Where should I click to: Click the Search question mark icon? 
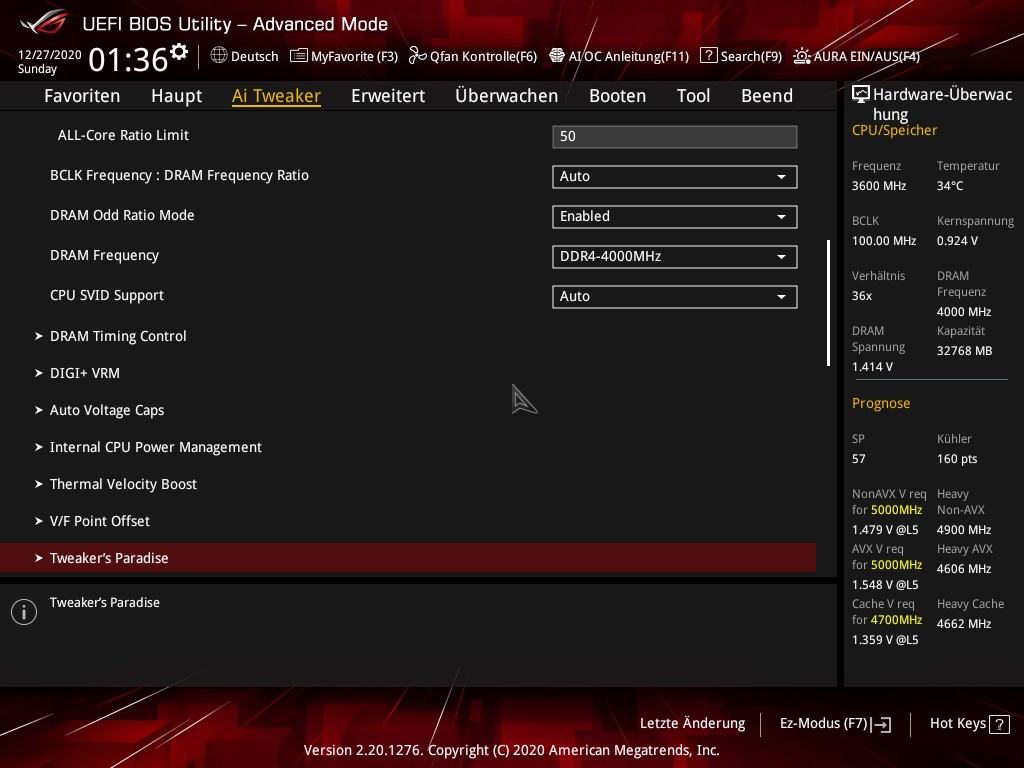[x=709, y=56]
